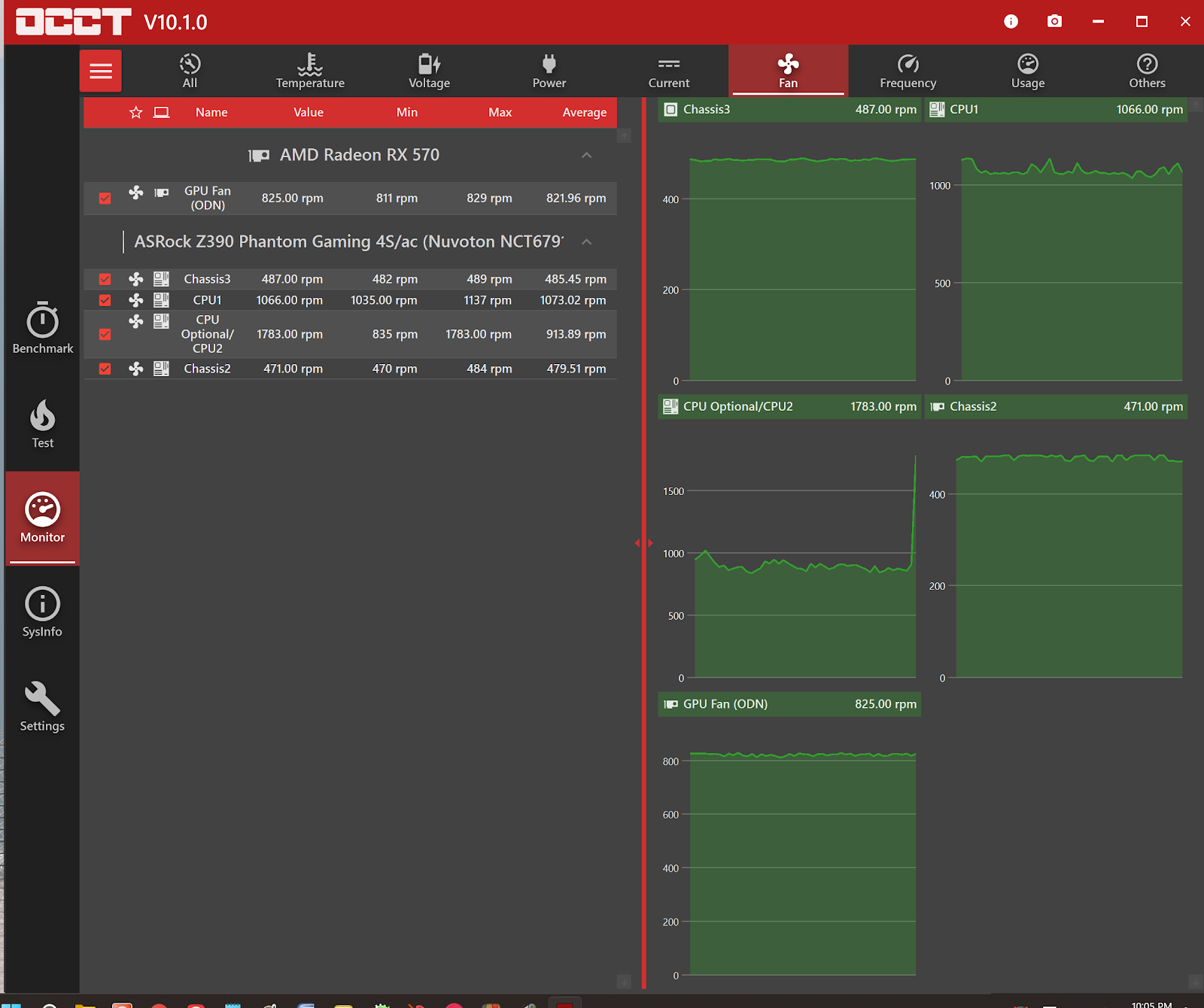Click the GPU icon in Chassis2 graph header

tap(937, 406)
